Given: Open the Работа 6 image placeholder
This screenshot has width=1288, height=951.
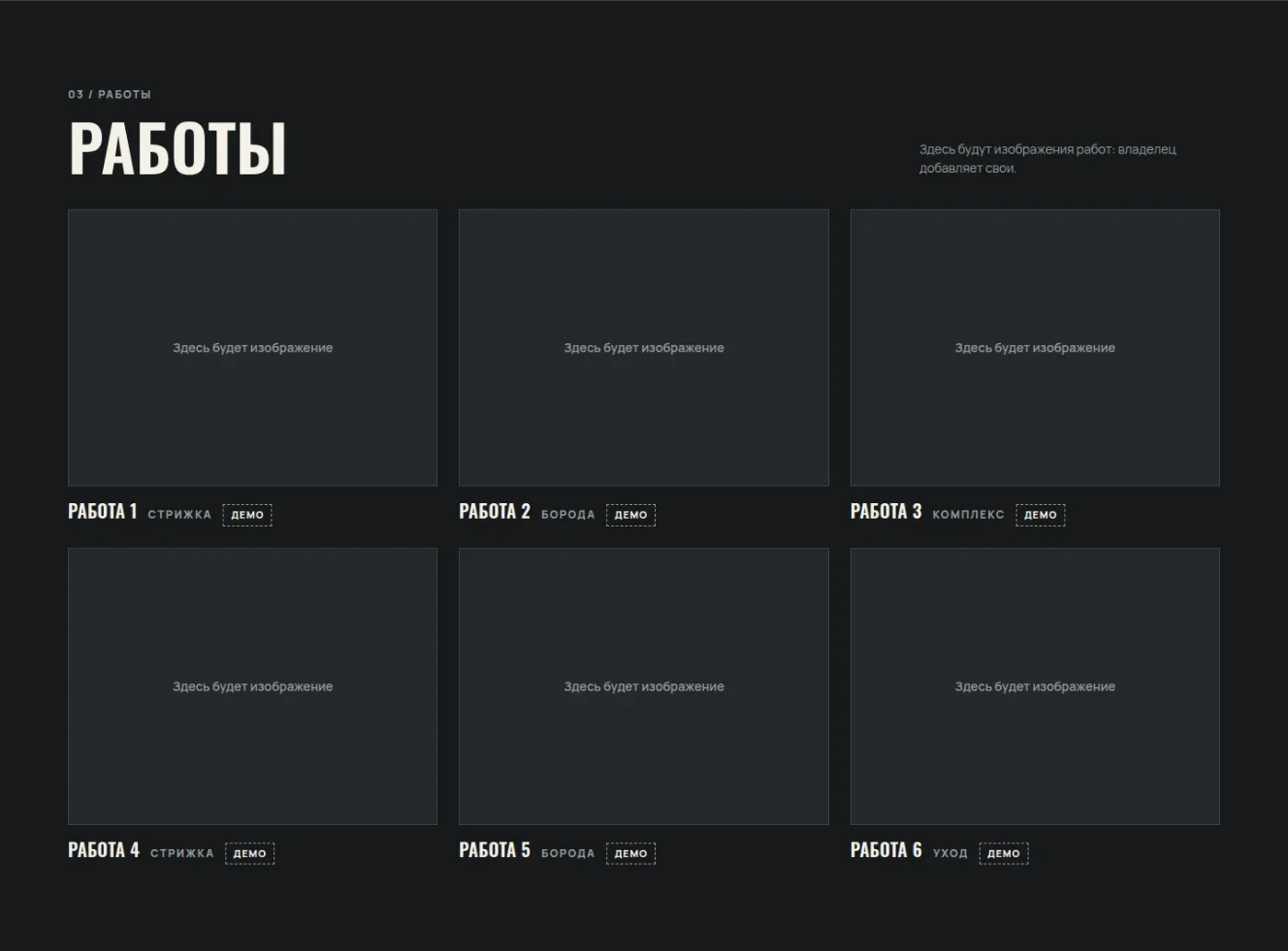Looking at the screenshot, I should [1035, 686].
